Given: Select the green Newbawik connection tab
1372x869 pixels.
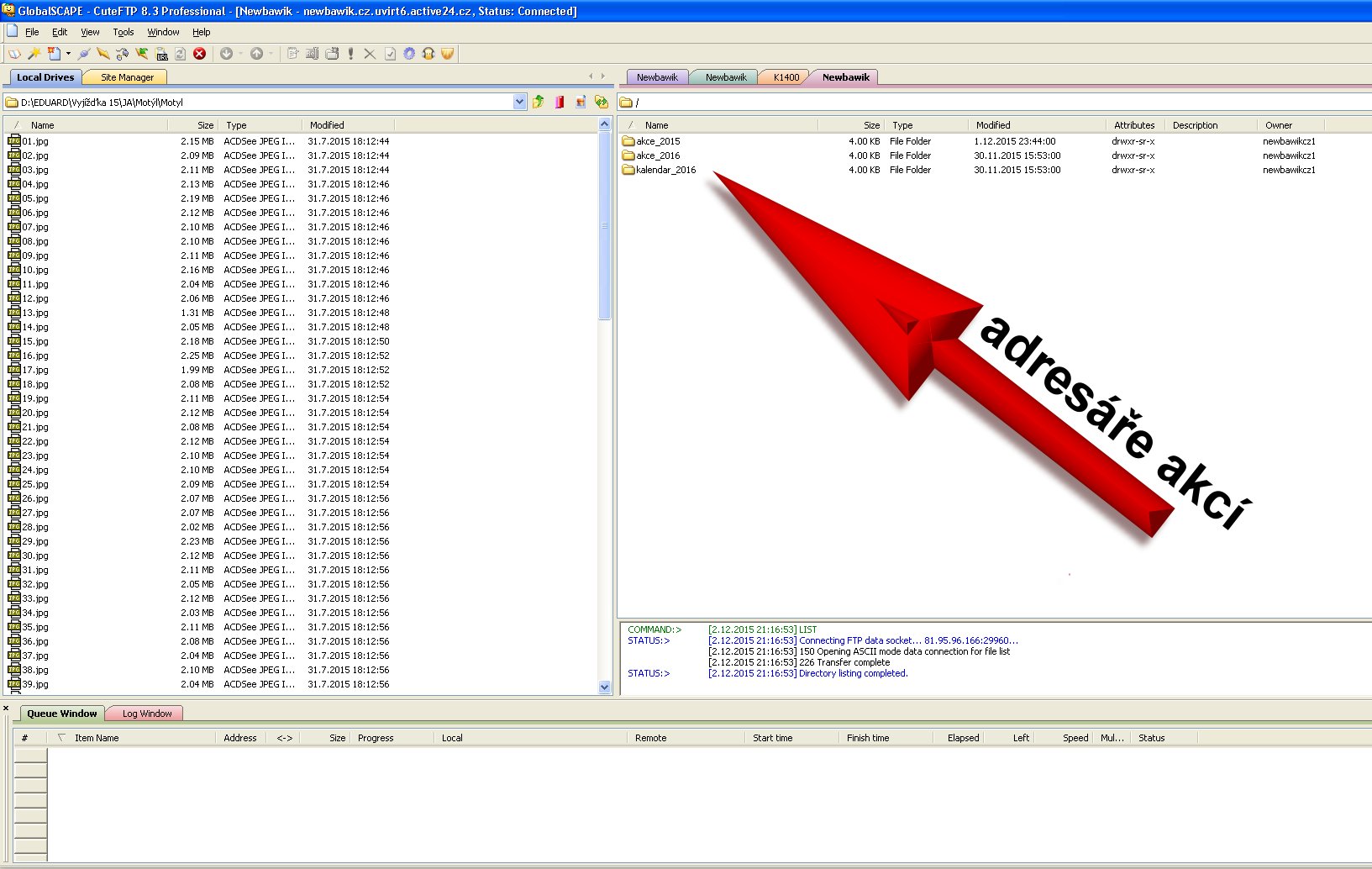Looking at the screenshot, I should click(x=726, y=77).
